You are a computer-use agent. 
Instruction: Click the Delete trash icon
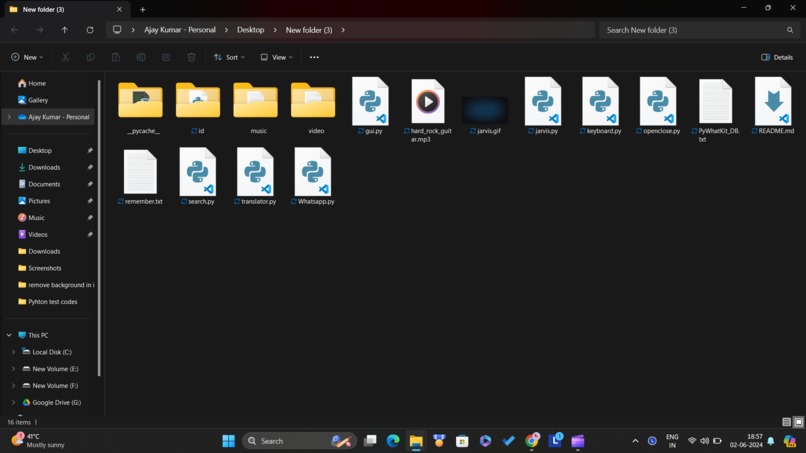coord(191,57)
